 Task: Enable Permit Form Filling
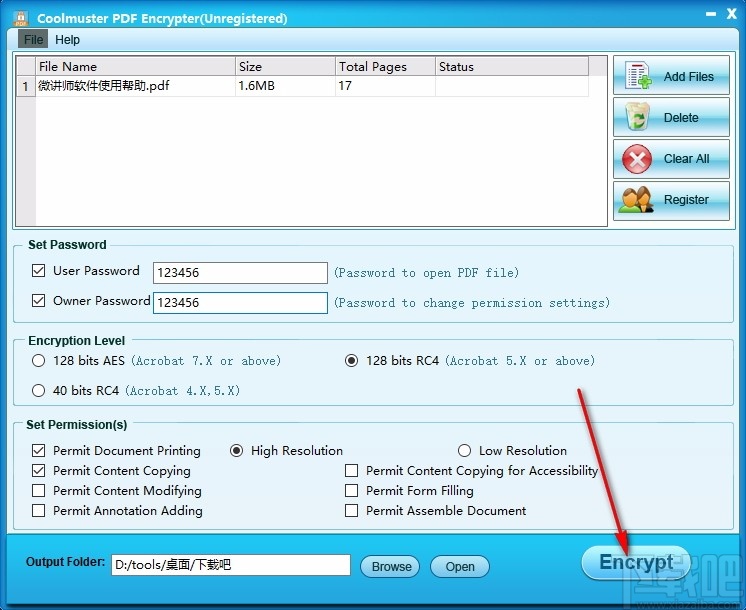pos(352,491)
